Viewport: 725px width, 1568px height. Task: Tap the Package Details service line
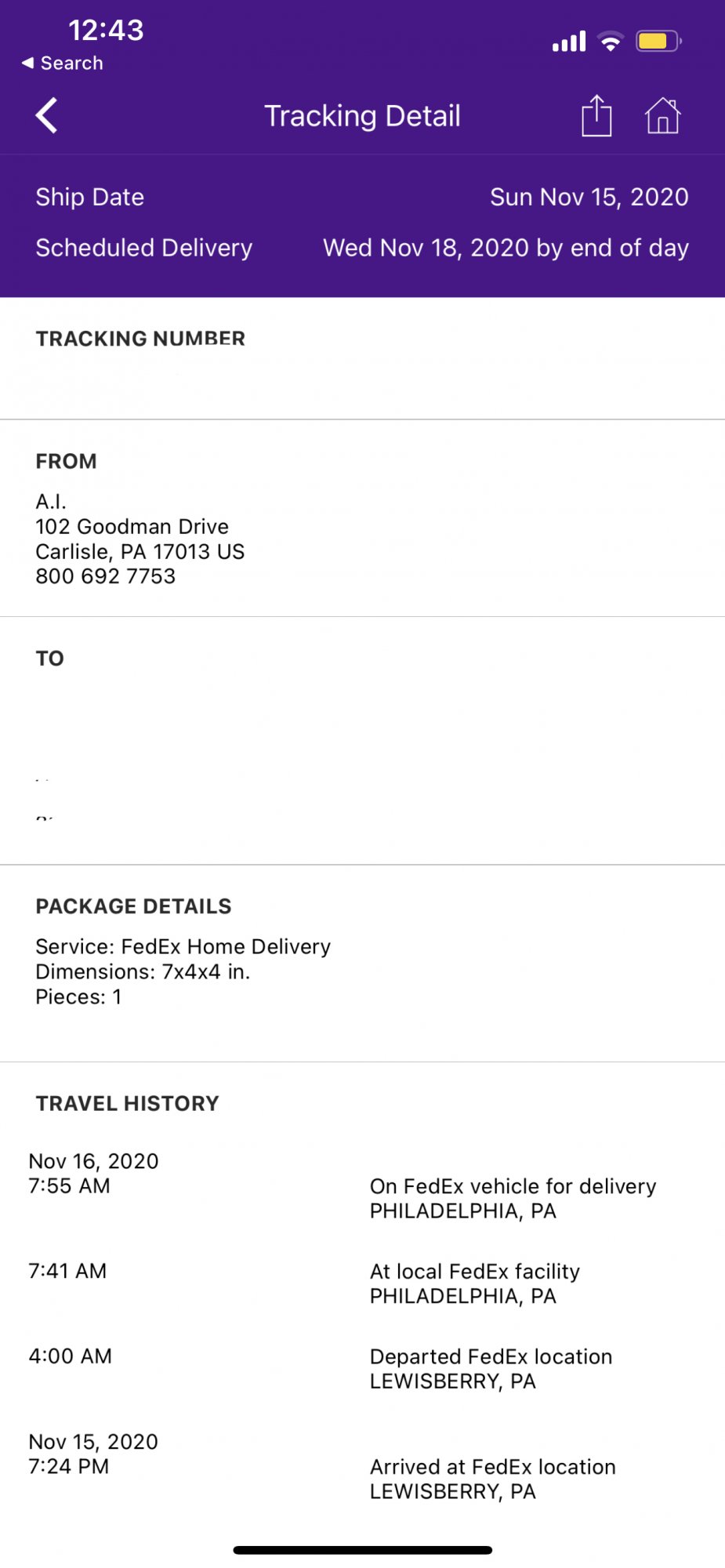(x=183, y=946)
